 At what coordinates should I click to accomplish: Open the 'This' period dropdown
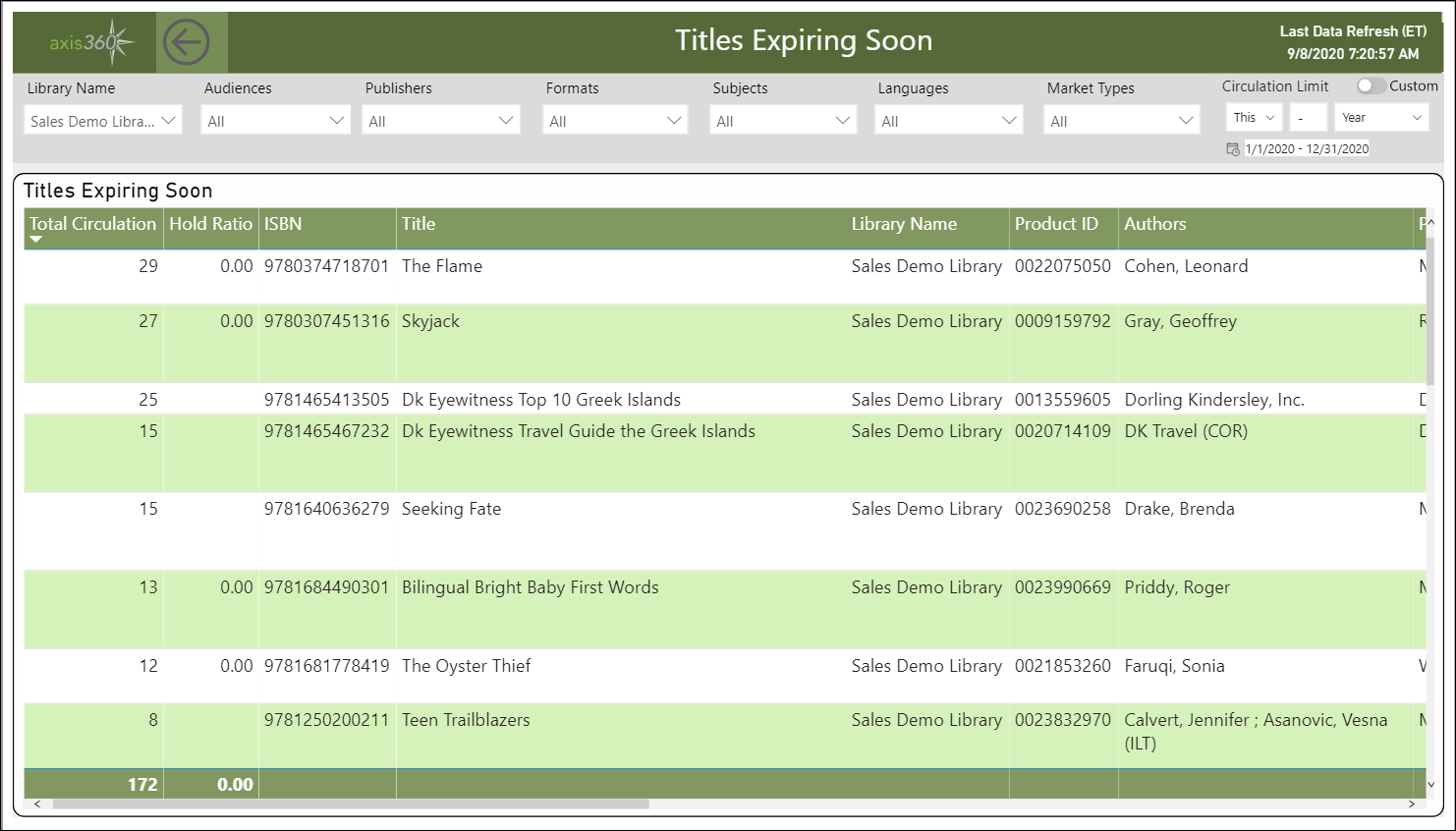click(x=1254, y=116)
